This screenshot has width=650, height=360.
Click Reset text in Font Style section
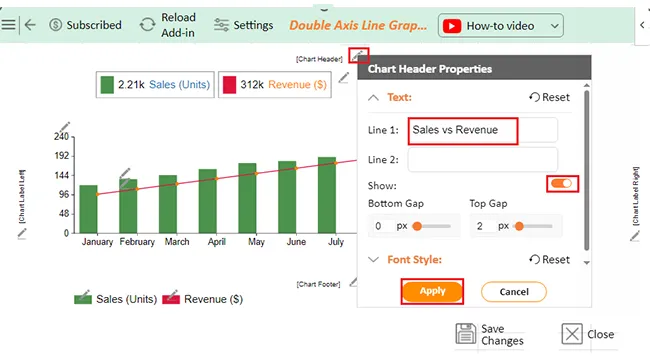(x=556, y=260)
